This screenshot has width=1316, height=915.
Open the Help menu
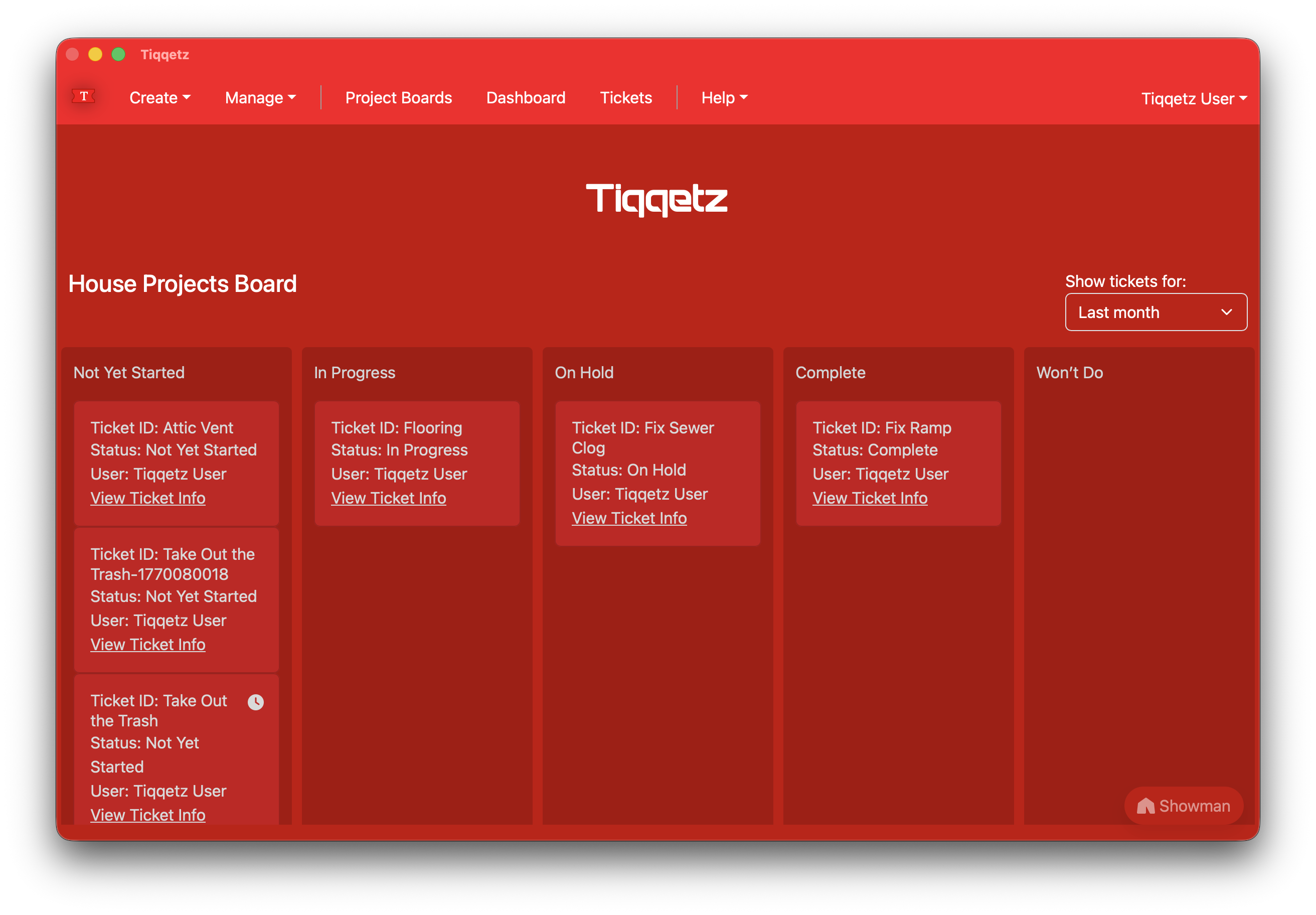[724, 97]
